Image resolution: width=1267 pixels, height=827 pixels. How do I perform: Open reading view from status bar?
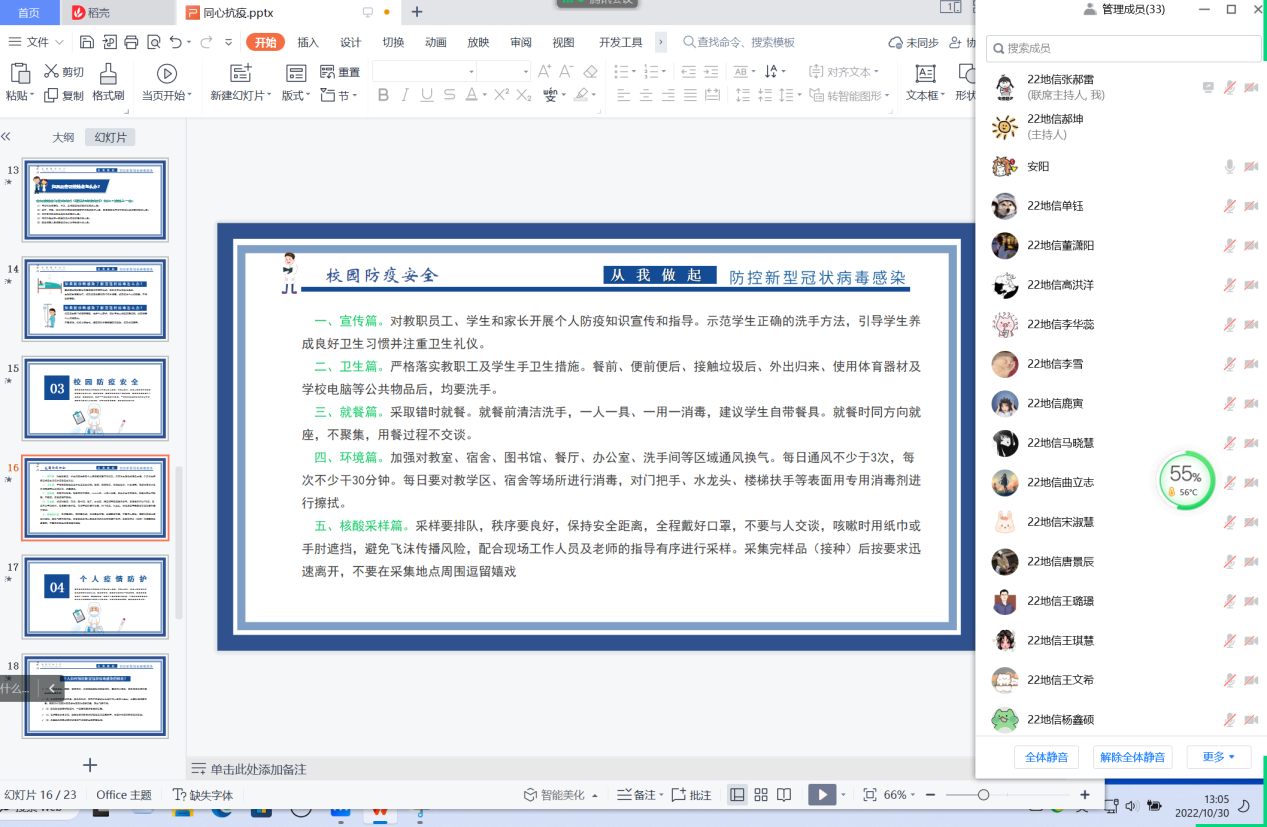click(x=784, y=795)
